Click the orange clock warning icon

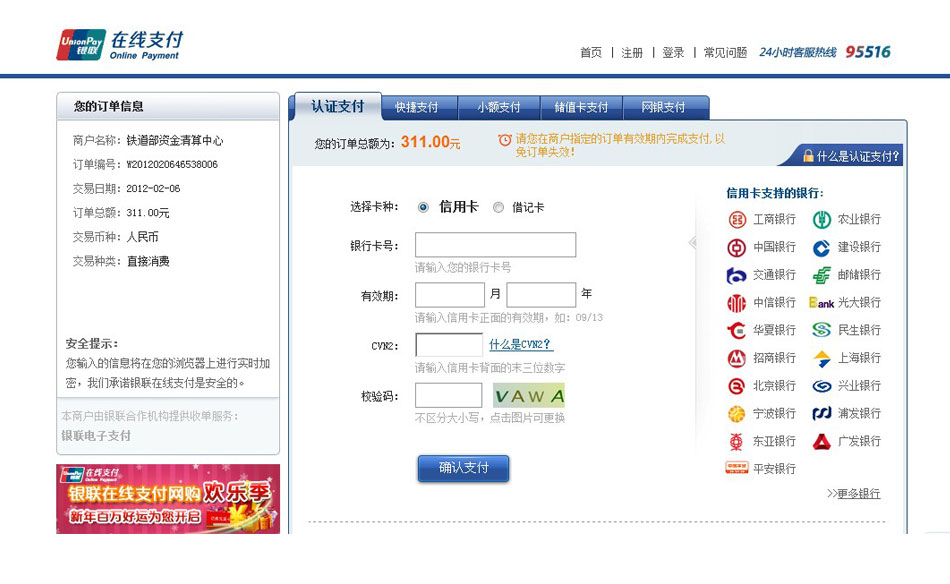pos(505,140)
